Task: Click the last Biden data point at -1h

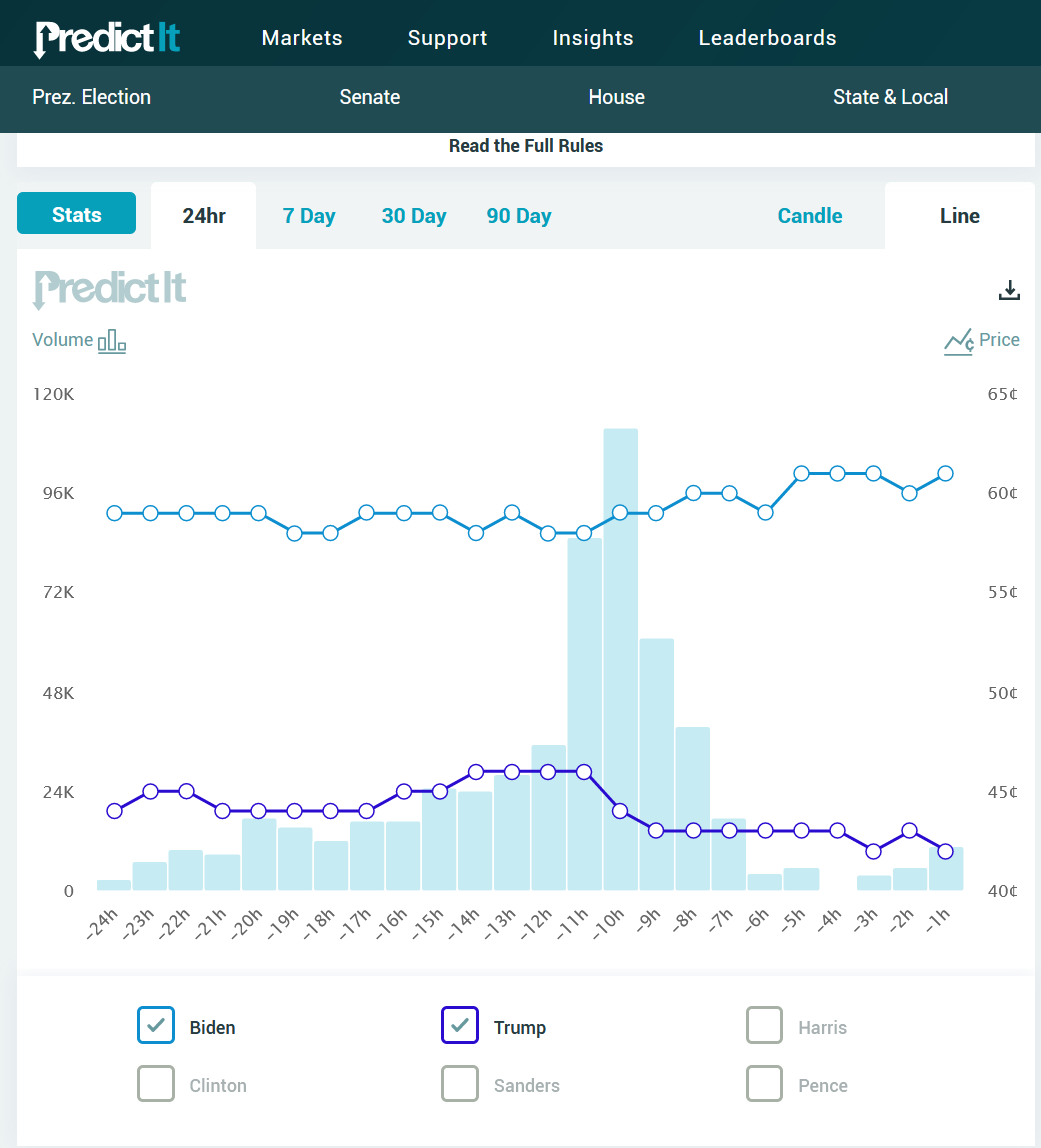Action: [945, 473]
